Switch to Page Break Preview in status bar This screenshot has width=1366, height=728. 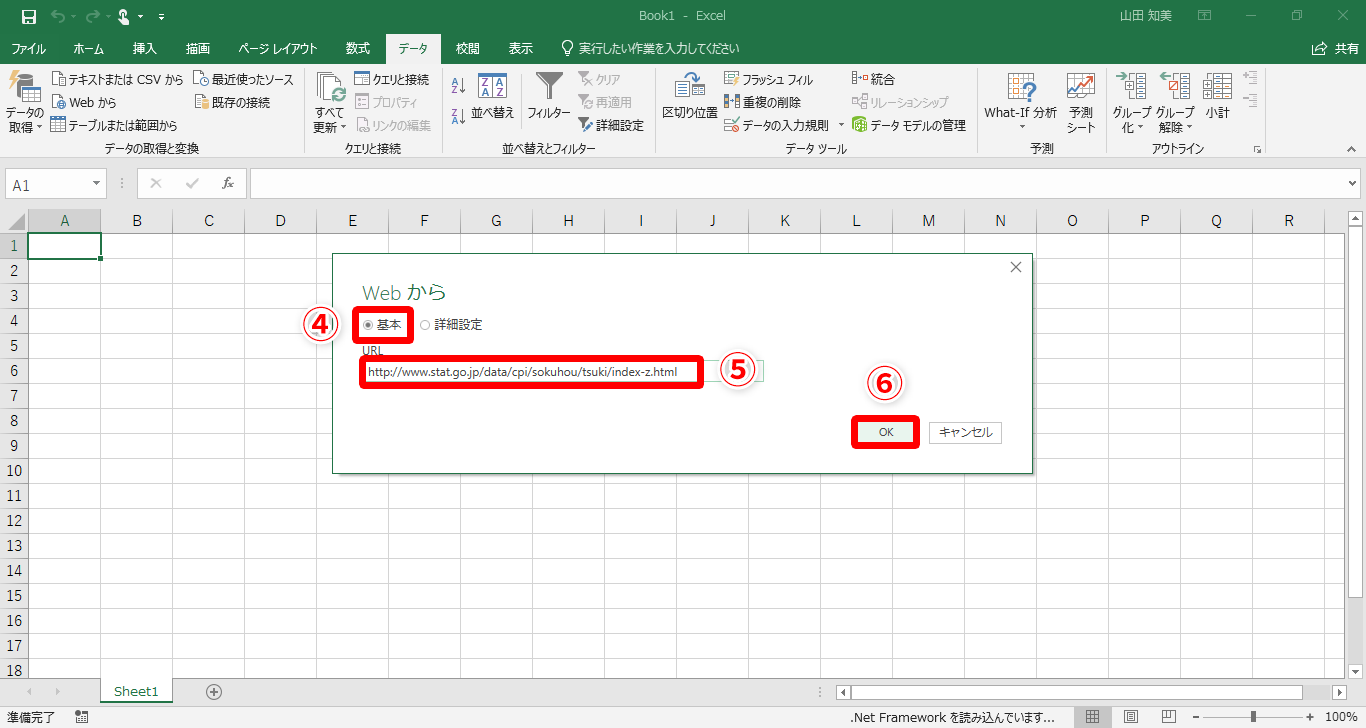[x=1167, y=717]
